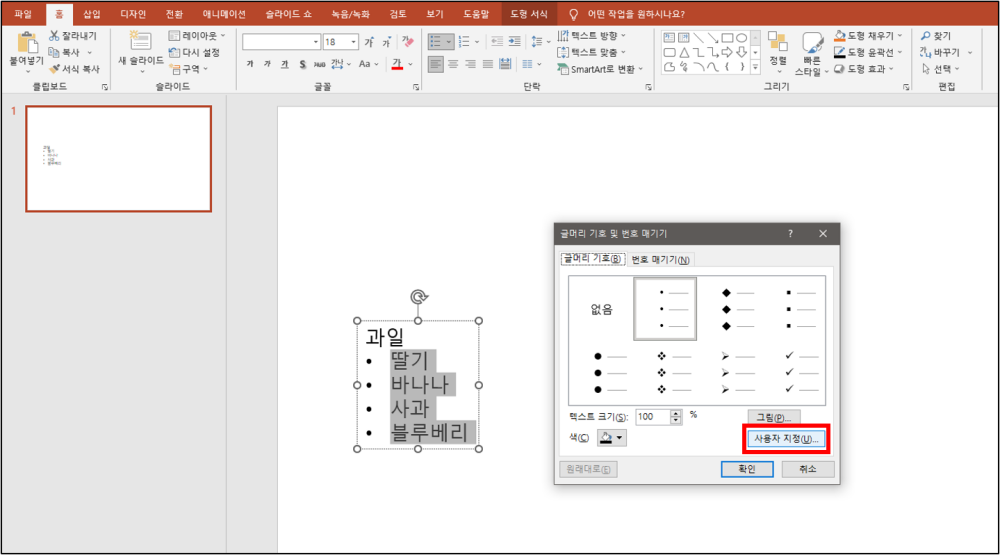
Task: Open Shape Format (도형 서식) tab
Action: tap(529, 14)
